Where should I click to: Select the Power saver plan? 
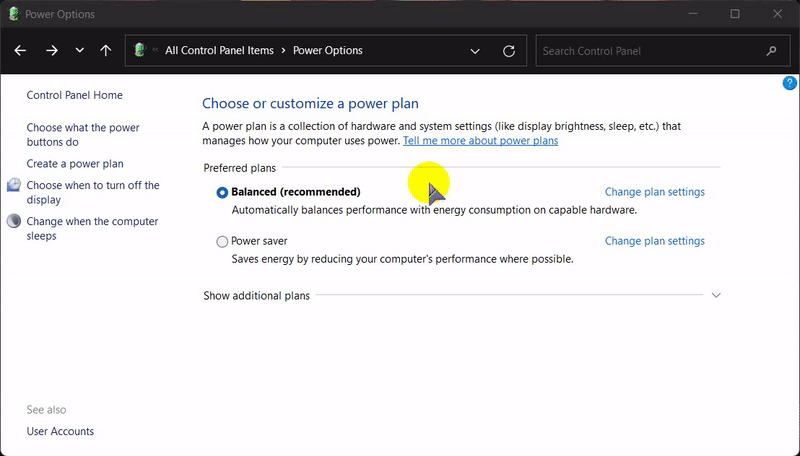click(222, 241)
